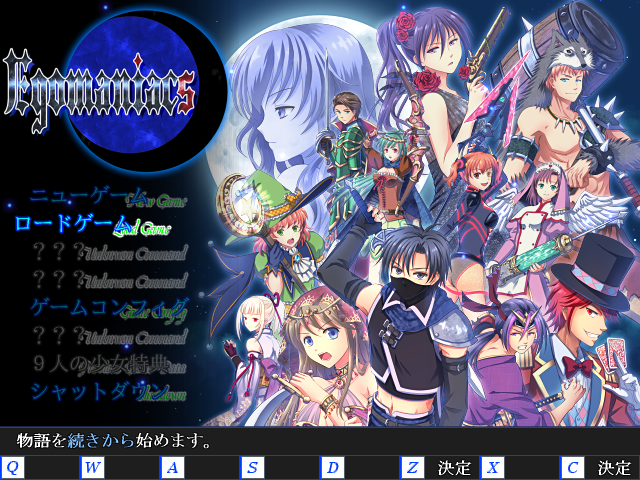Click help text 物語を続きから始めます。
The height and width of the screenshot is (480, 640).
(x=113, y=441)
